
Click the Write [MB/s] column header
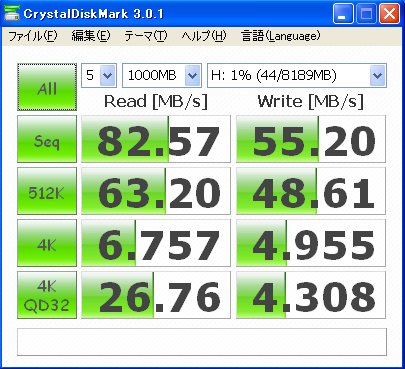coord(311,101)
